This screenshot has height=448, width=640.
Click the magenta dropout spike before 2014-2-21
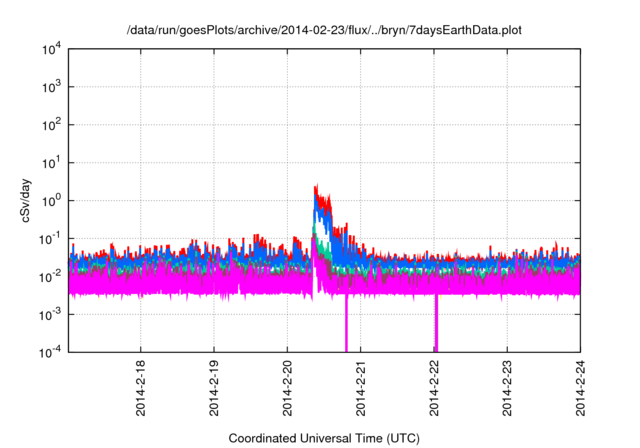tap(346, 322)
